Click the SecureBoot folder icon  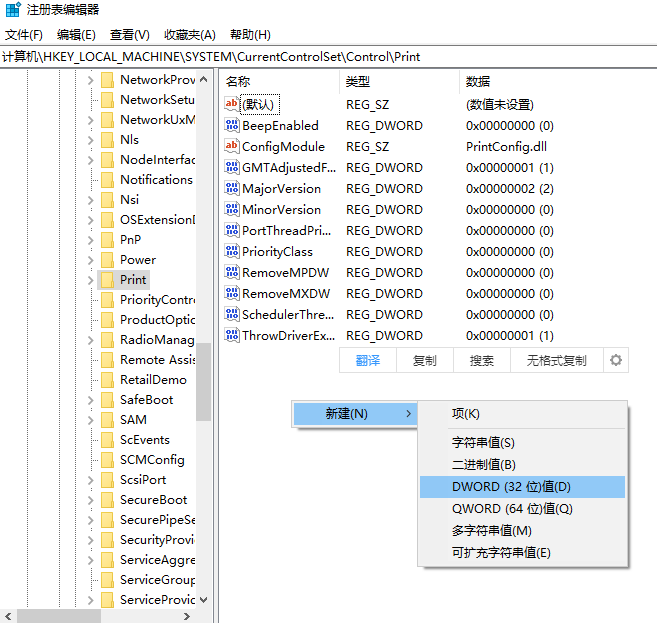(107, 500)
